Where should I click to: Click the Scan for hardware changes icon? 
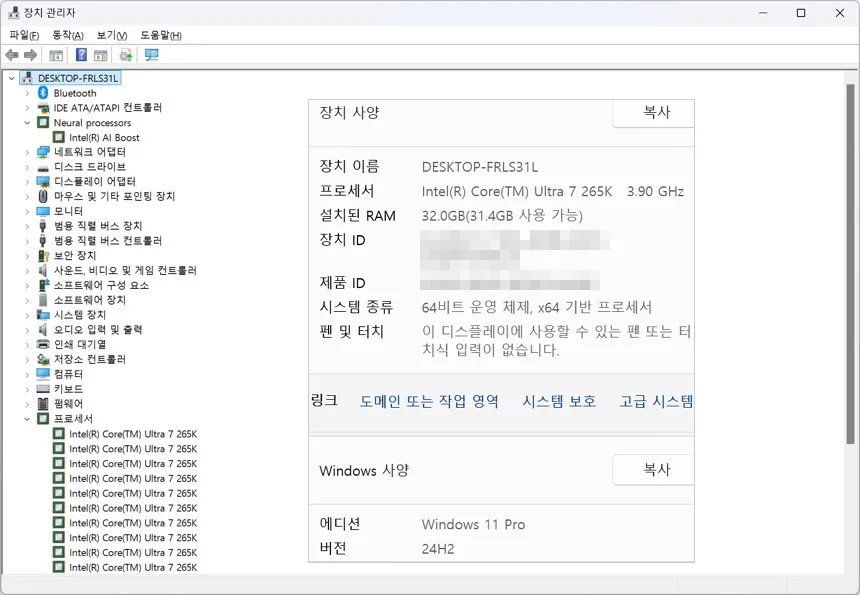click(151, 55)
